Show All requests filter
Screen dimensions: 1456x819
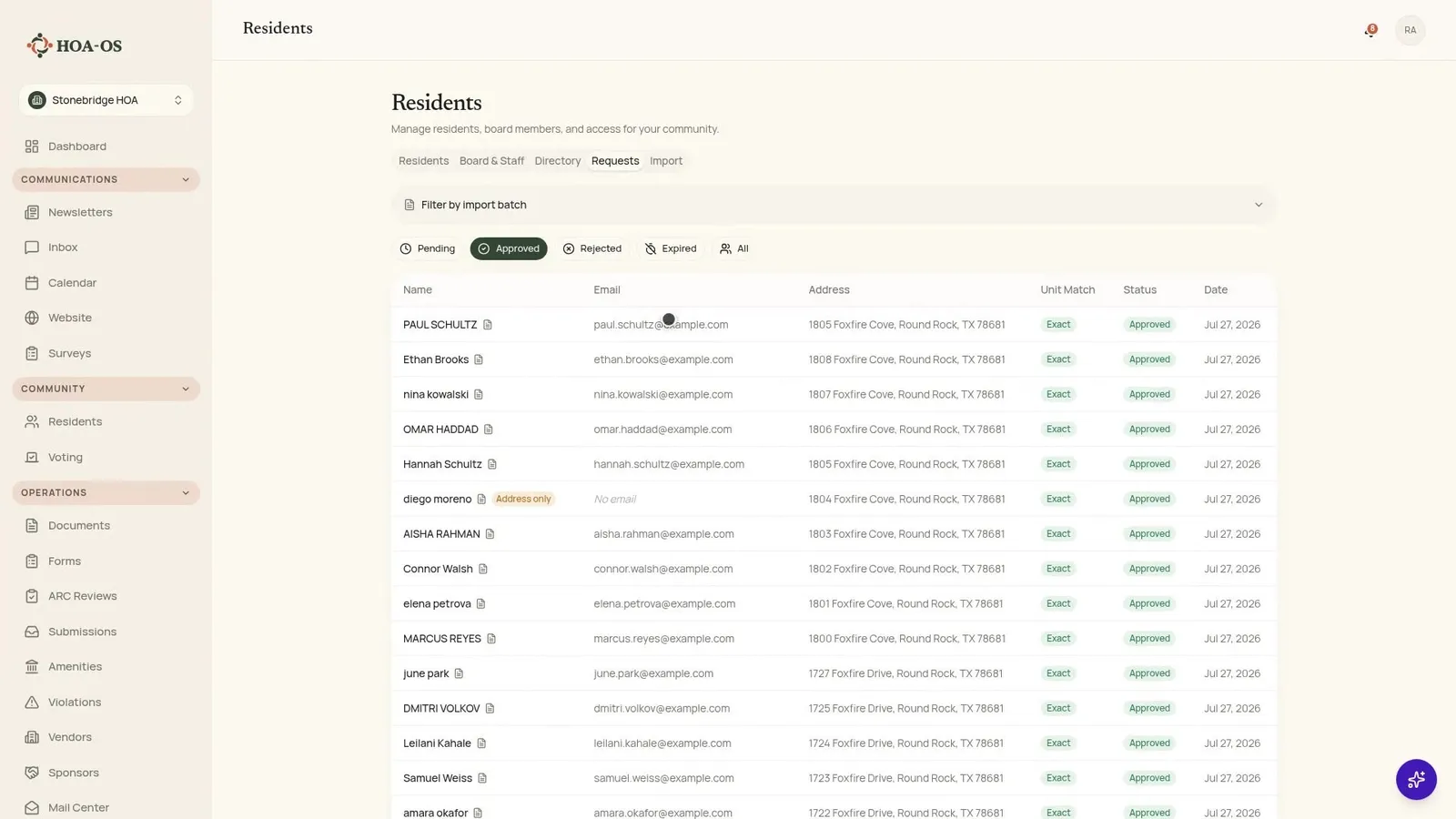(x=734, y=248)
